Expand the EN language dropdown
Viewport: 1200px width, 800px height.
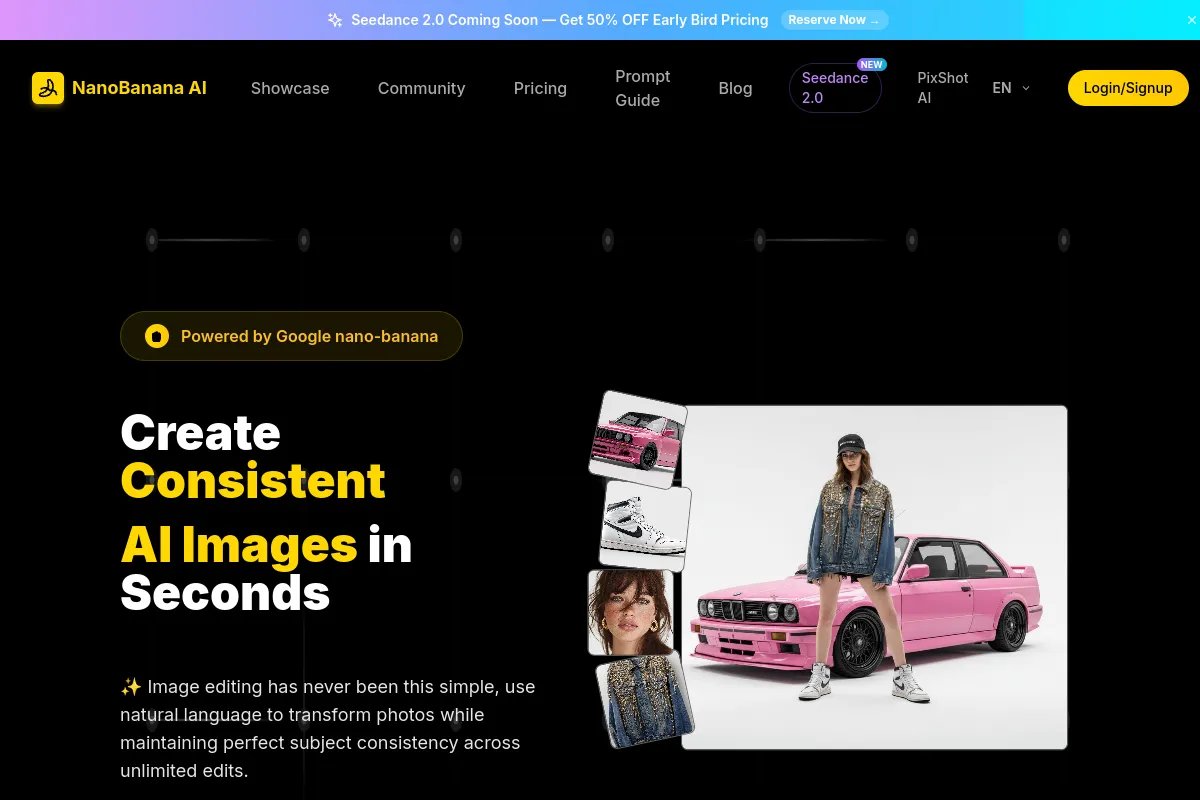click(1002, 88)
